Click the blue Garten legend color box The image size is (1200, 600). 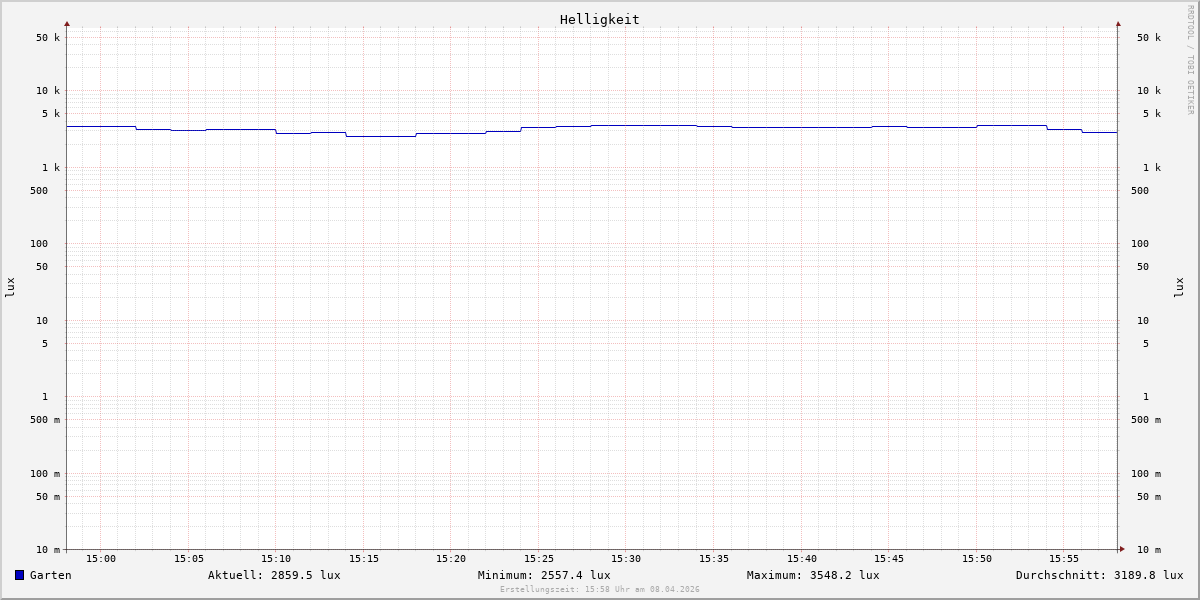point(19,575)
